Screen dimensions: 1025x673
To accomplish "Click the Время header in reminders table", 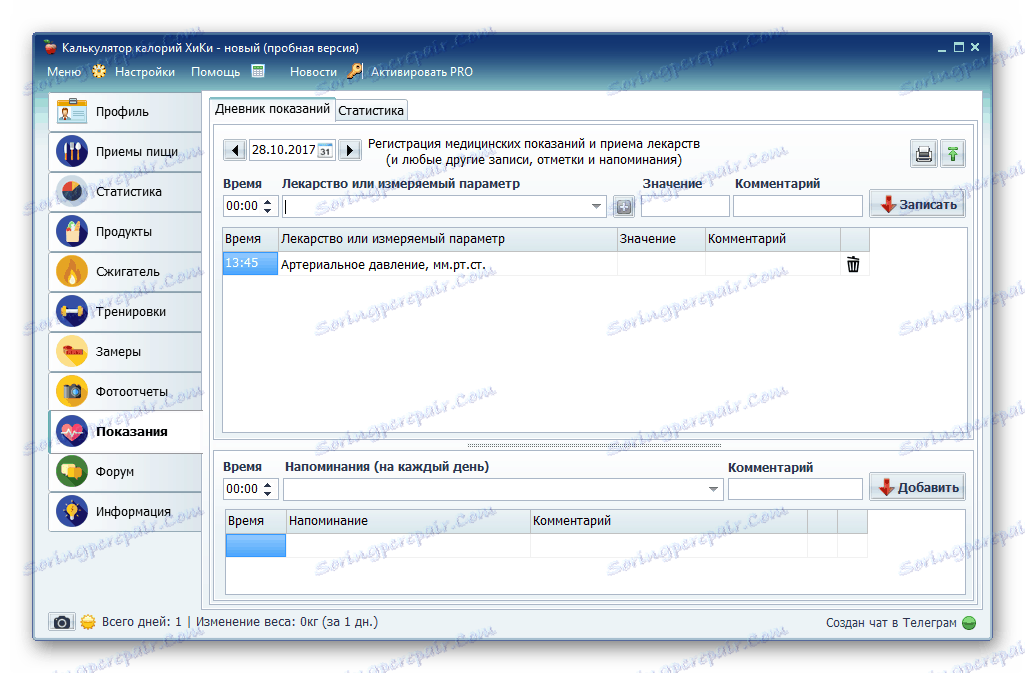I will click(x=256, y=521).
